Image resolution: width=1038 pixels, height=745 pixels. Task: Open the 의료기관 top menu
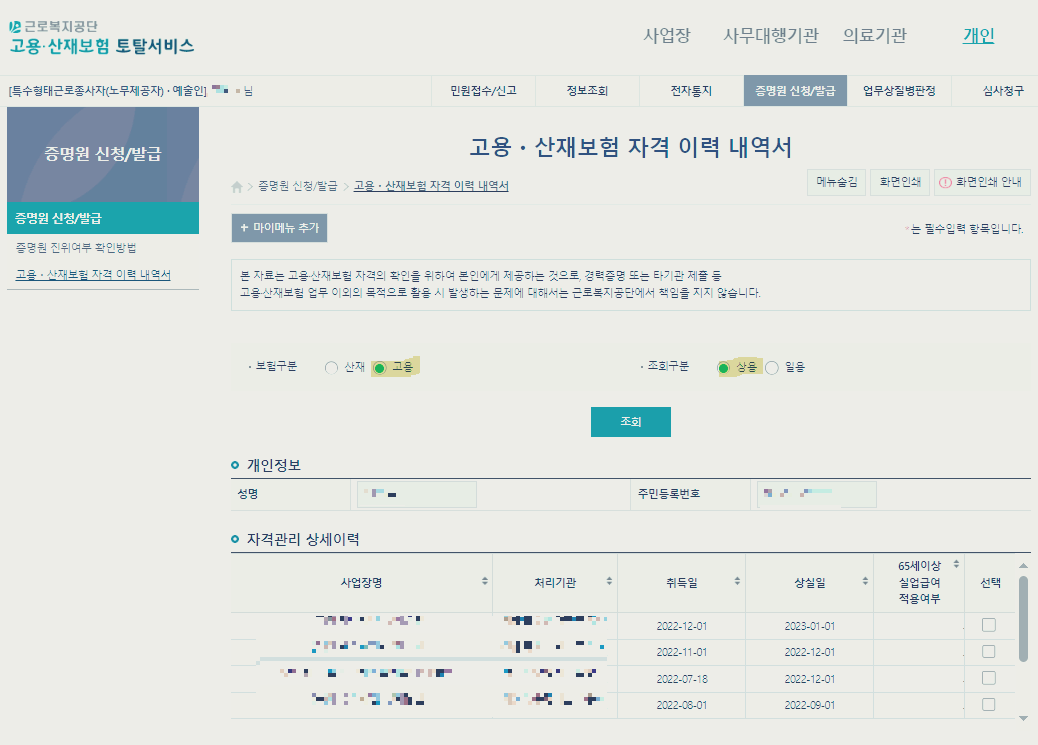coord(874,36)
